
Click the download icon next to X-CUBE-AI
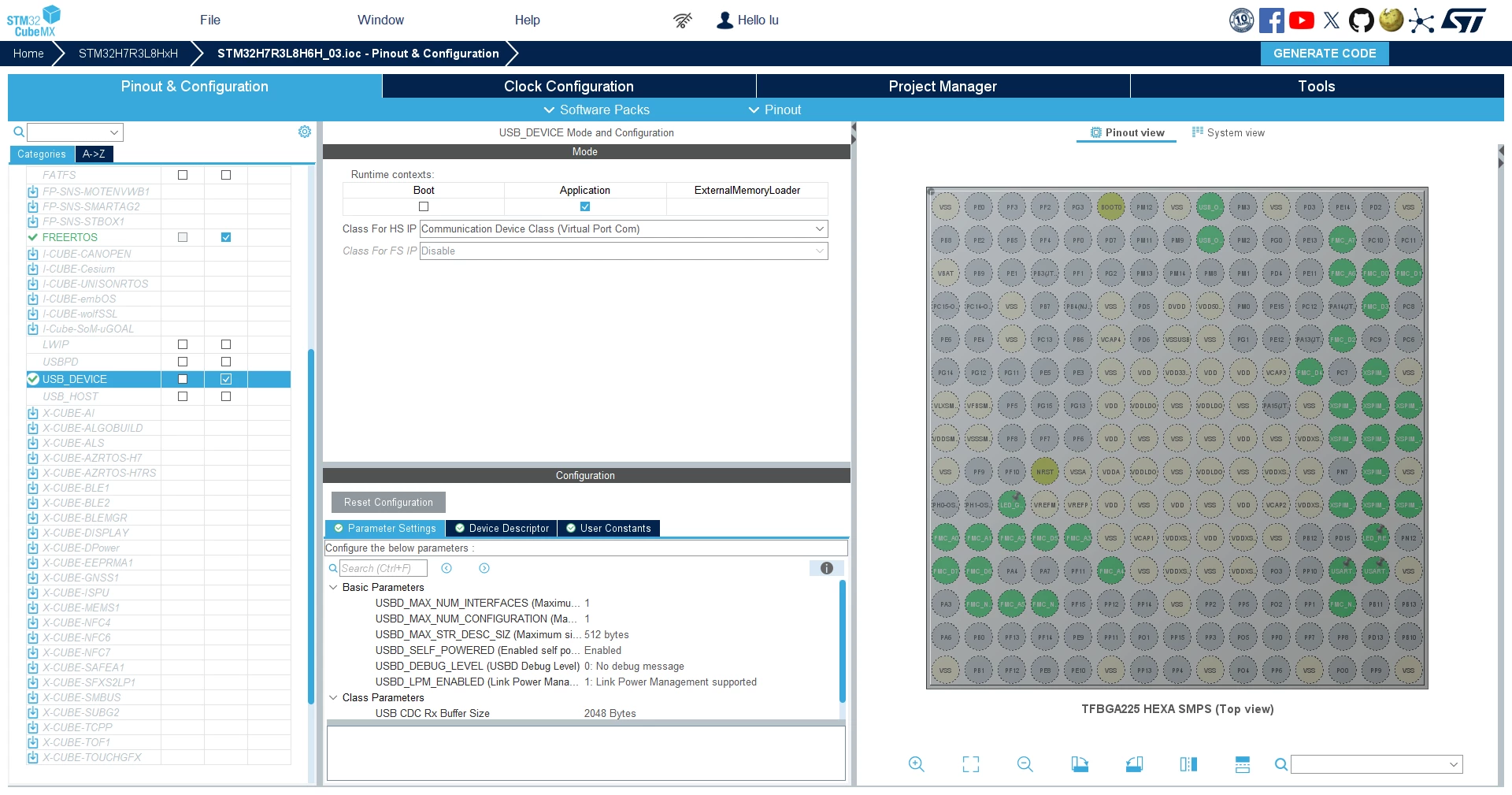coord(33,413)
